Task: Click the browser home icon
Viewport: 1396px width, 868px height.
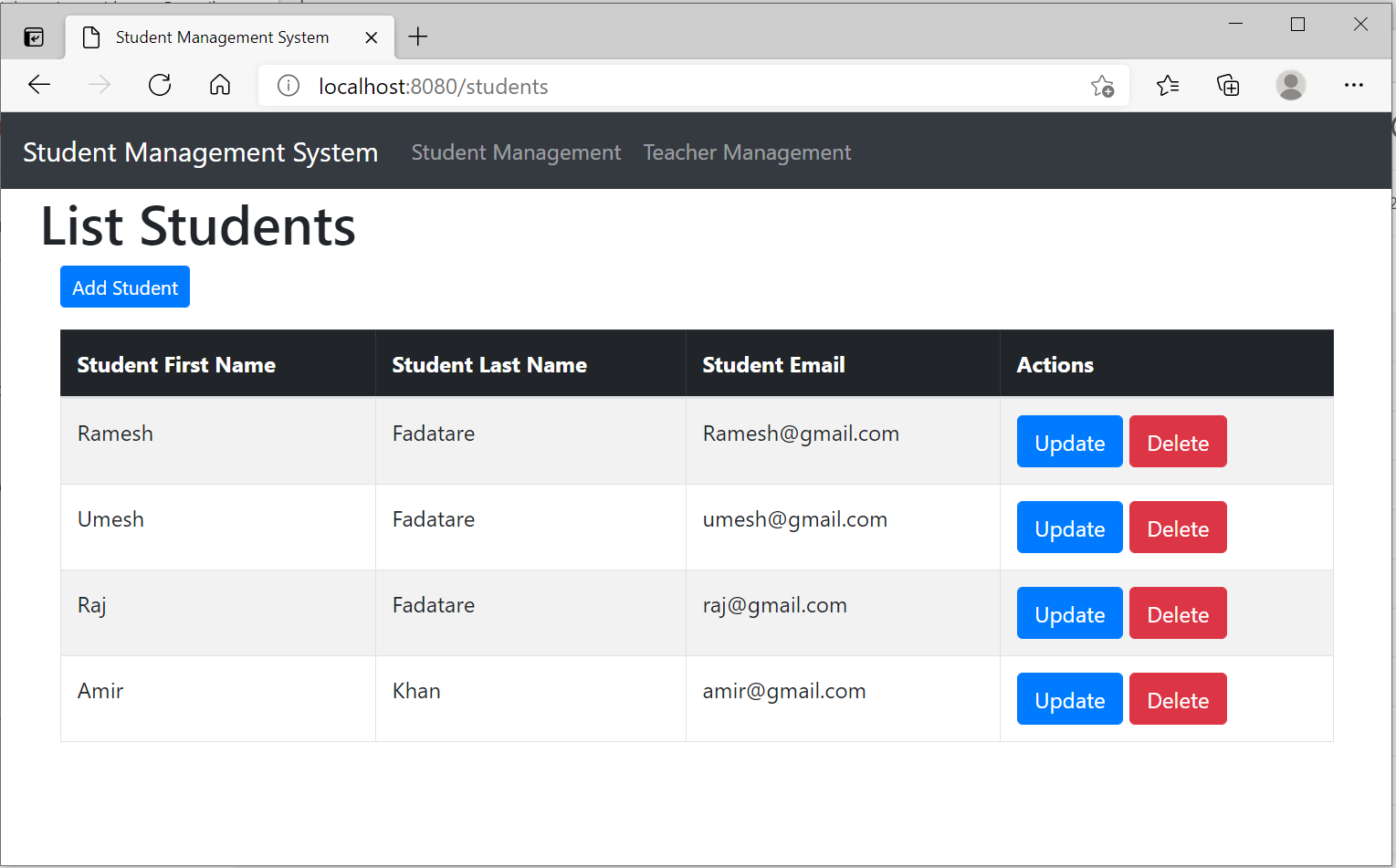Action: pyautogui.click(x=219, y=85)
